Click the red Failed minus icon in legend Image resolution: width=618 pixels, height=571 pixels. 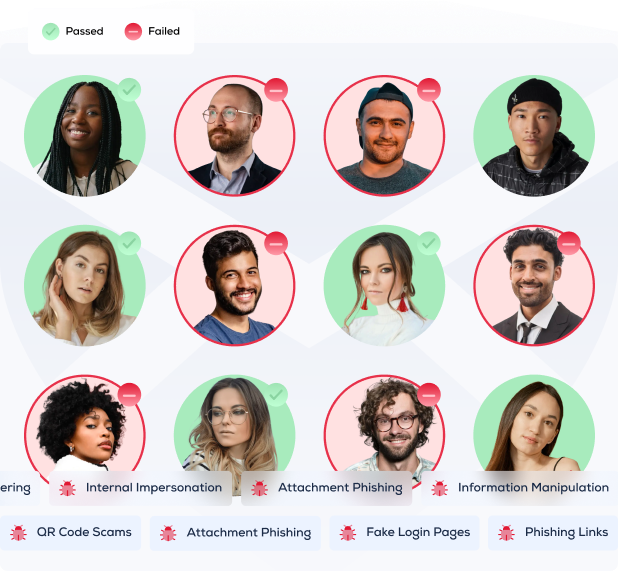133,32
